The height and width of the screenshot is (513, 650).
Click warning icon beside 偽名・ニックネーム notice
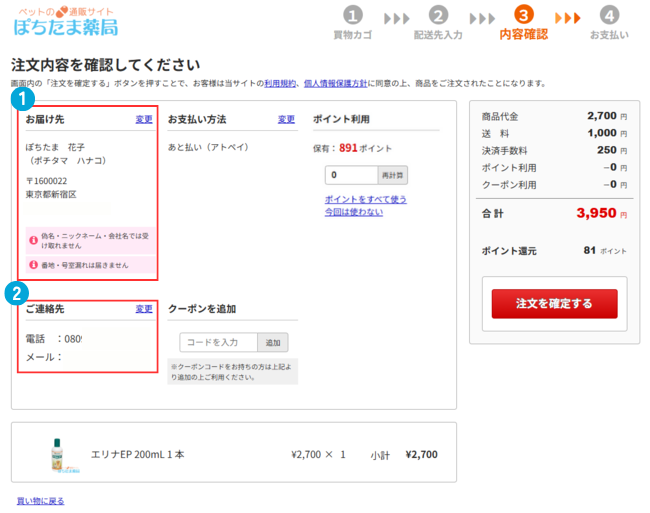point(33,241)
